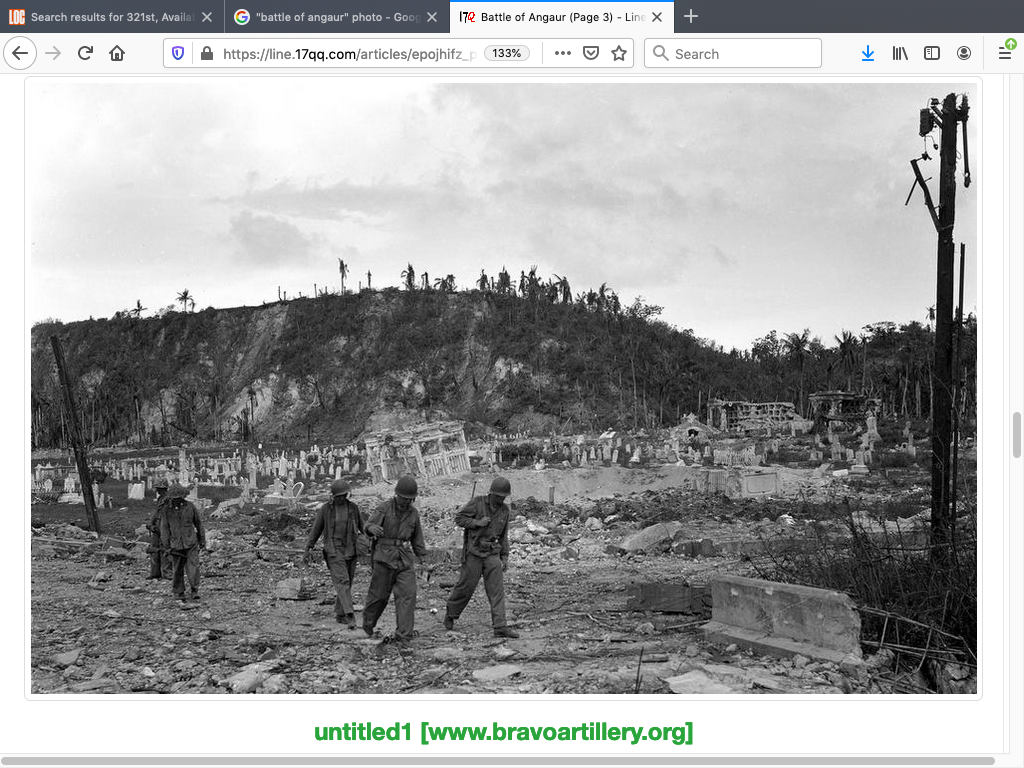Expand the page actions three-dot menu
Screen dimensions: 1024x768
tap(563, 54)
